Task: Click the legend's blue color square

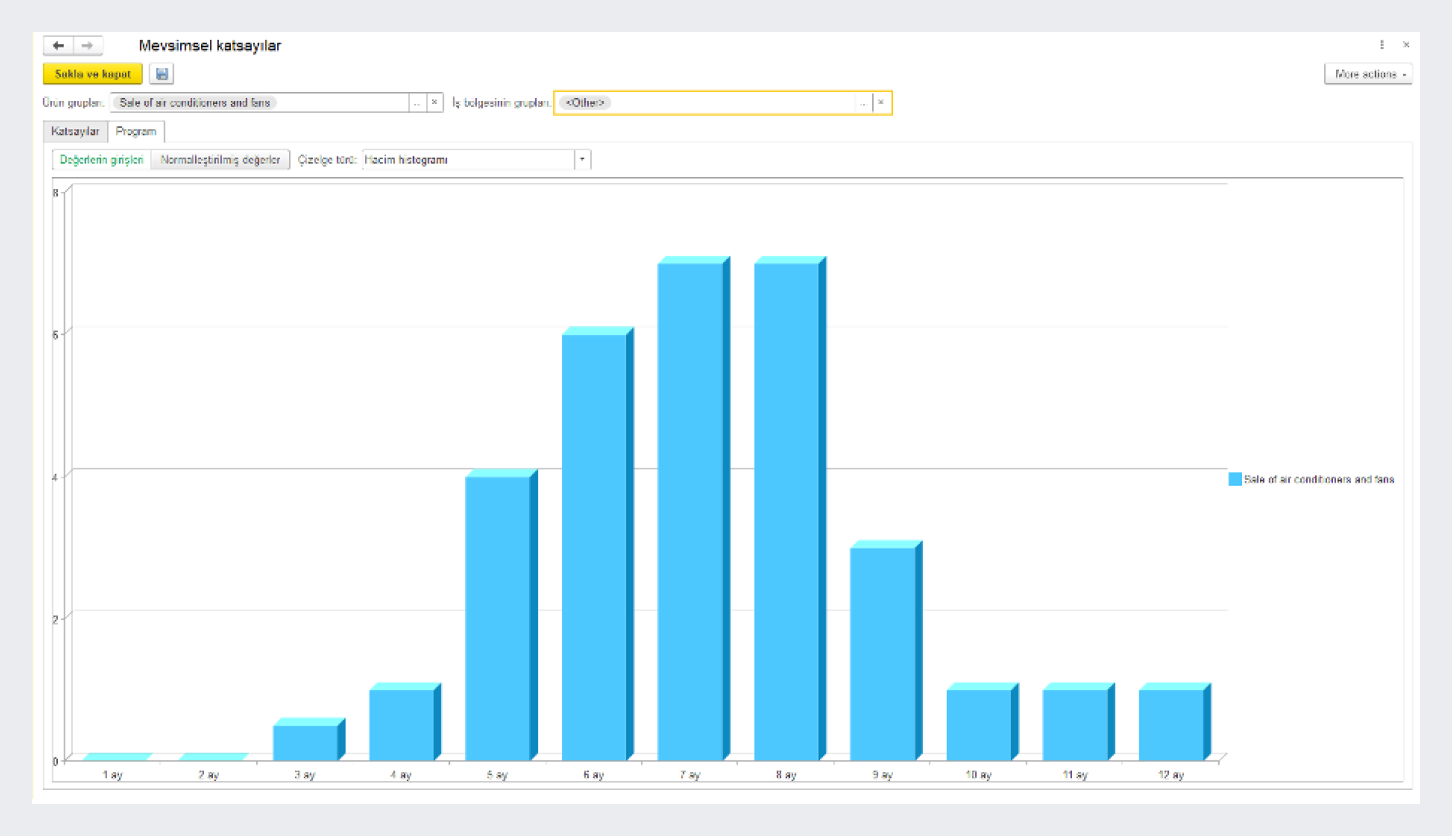Action: (1235, 479)
